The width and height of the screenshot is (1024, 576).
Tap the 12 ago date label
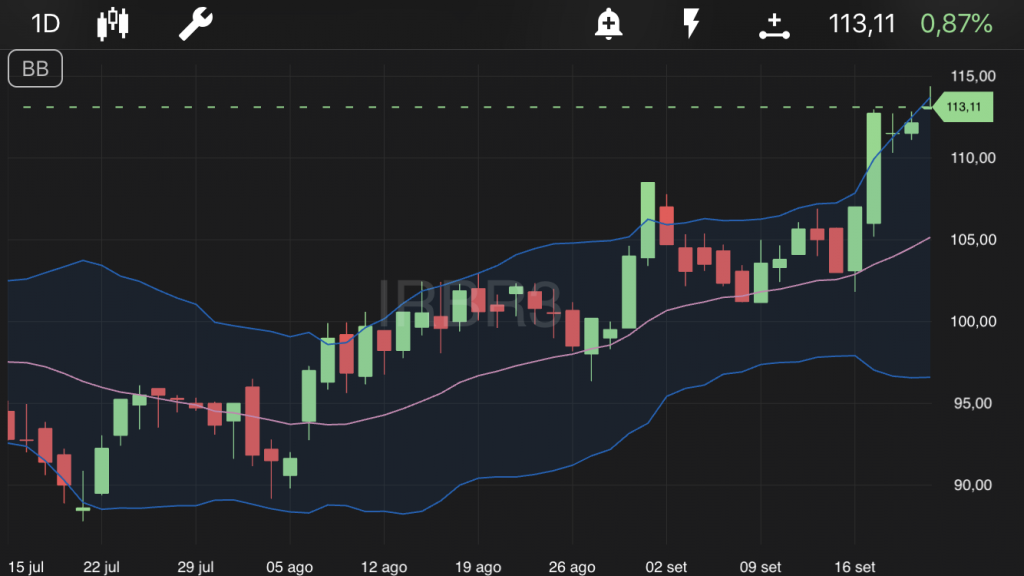tap(384, 567)
